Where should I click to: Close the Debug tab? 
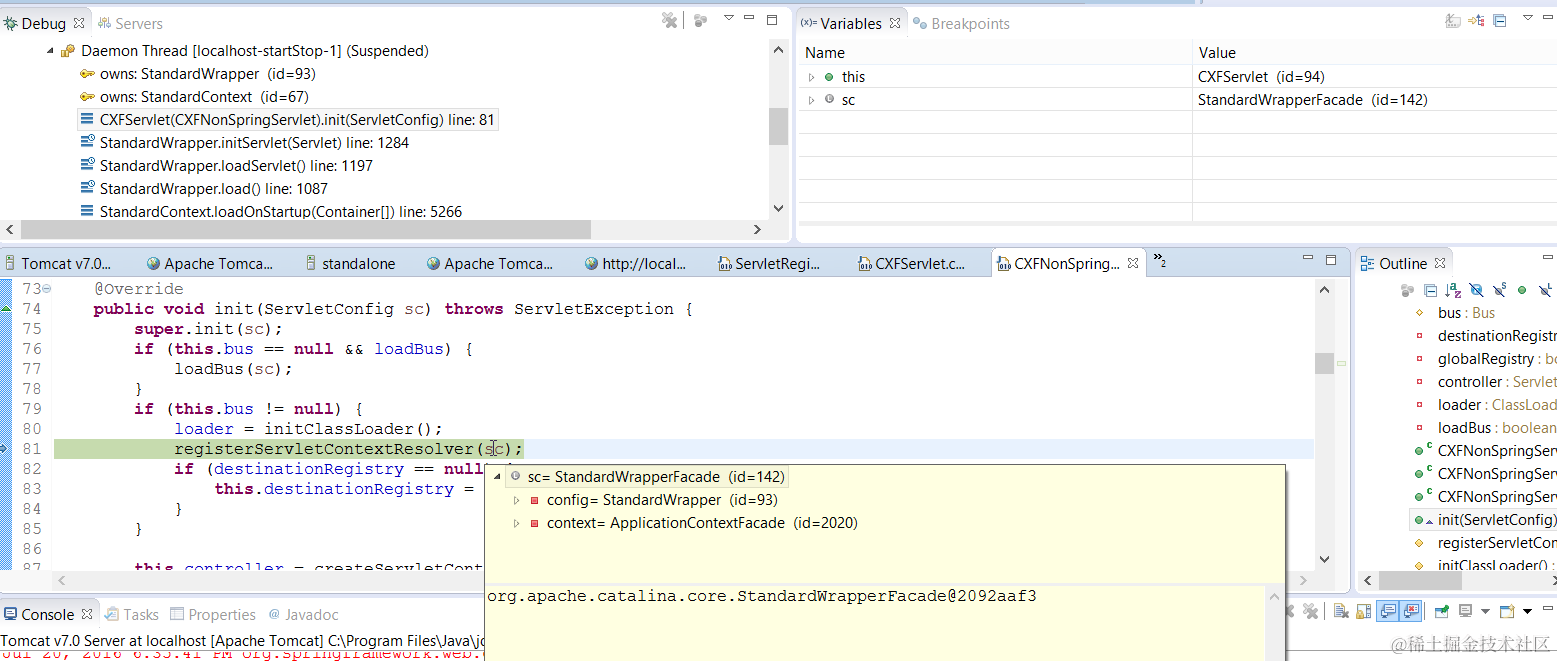click(x=79, y=23)
